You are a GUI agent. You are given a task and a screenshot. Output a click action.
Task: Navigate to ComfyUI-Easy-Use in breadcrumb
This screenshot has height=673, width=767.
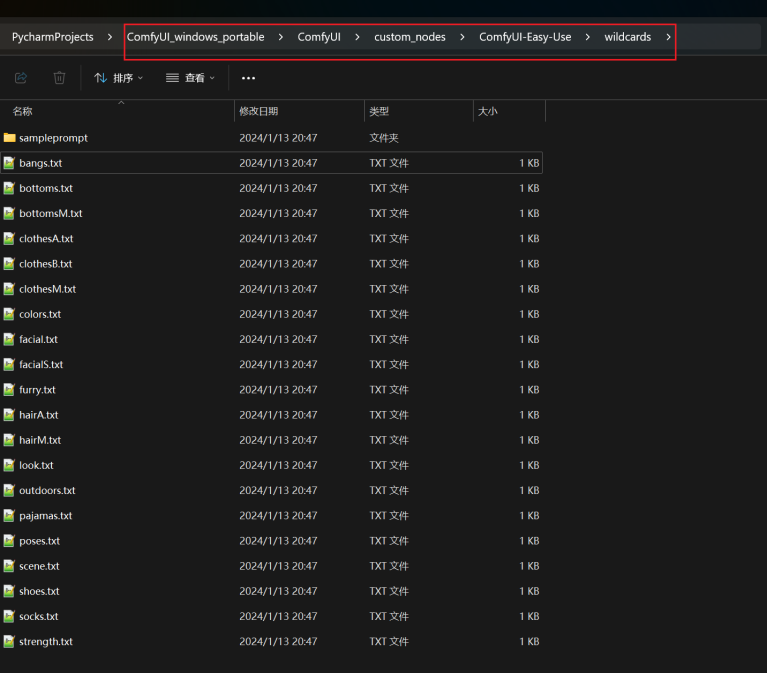point(525,37)
